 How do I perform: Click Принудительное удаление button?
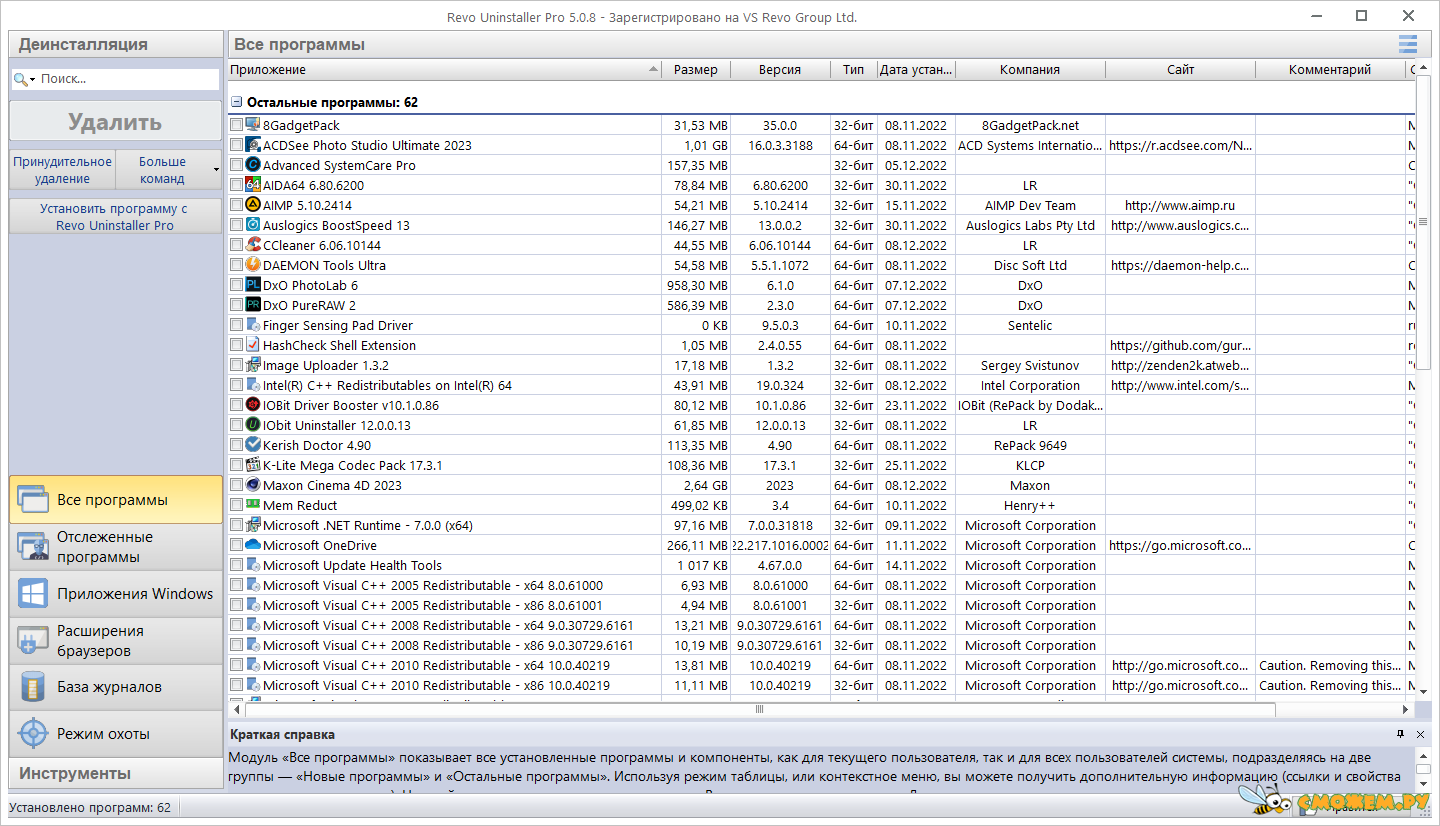(x=63, y=170)
